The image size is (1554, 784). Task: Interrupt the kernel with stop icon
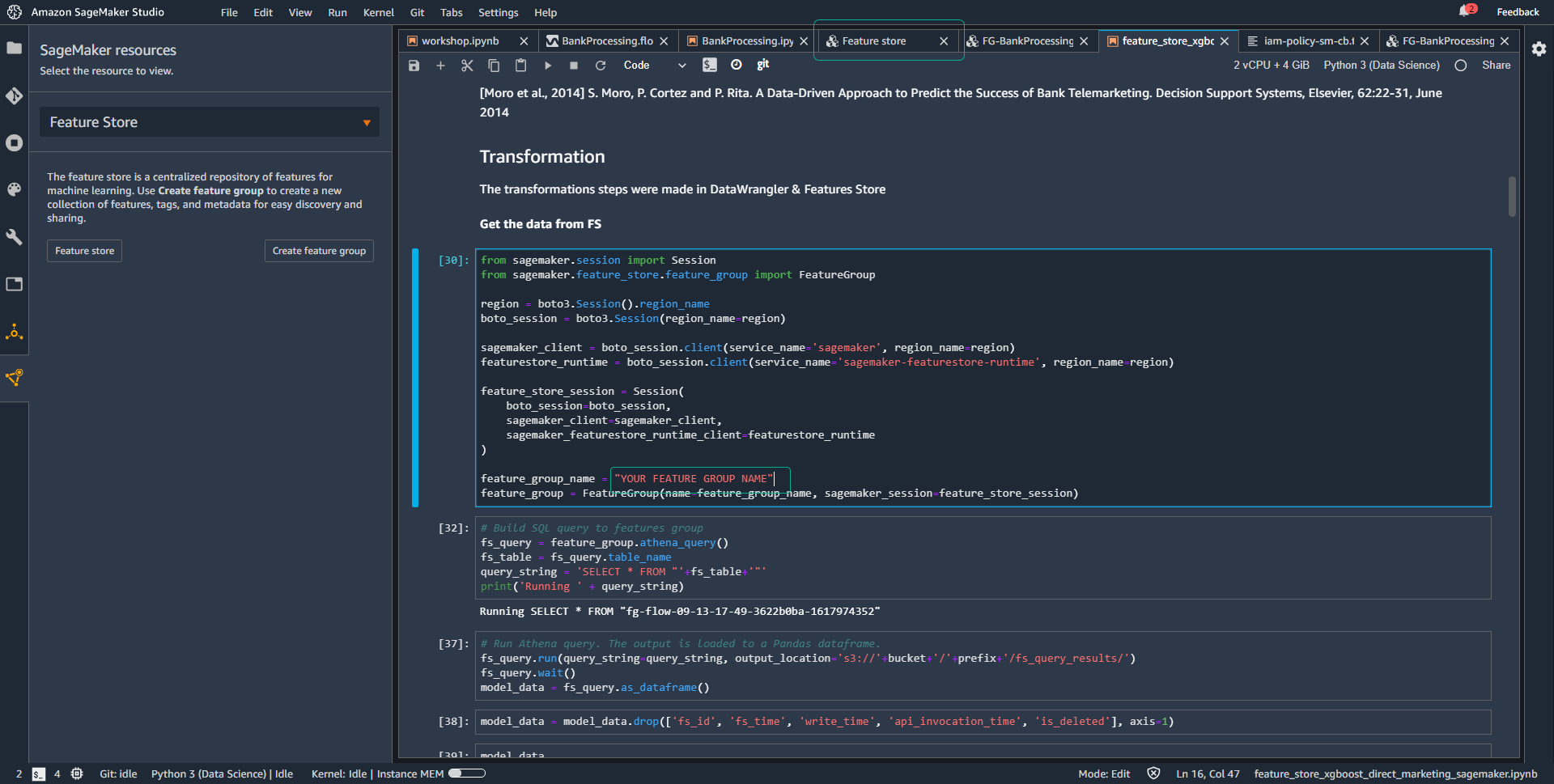[574, 66]
